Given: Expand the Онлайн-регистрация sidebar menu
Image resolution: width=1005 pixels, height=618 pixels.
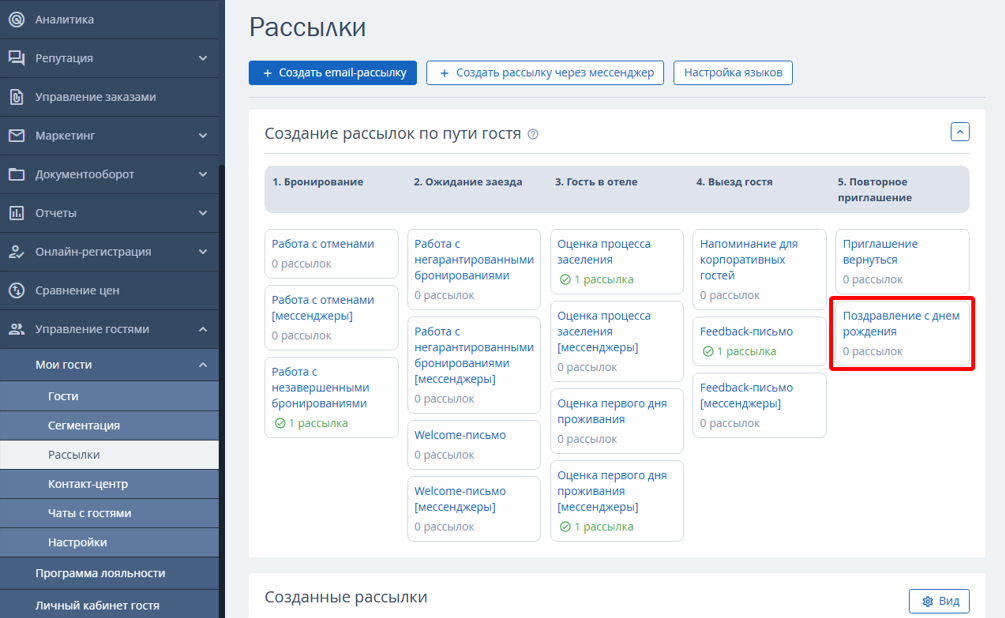Looking at the screenshot, I should point(203,252).
